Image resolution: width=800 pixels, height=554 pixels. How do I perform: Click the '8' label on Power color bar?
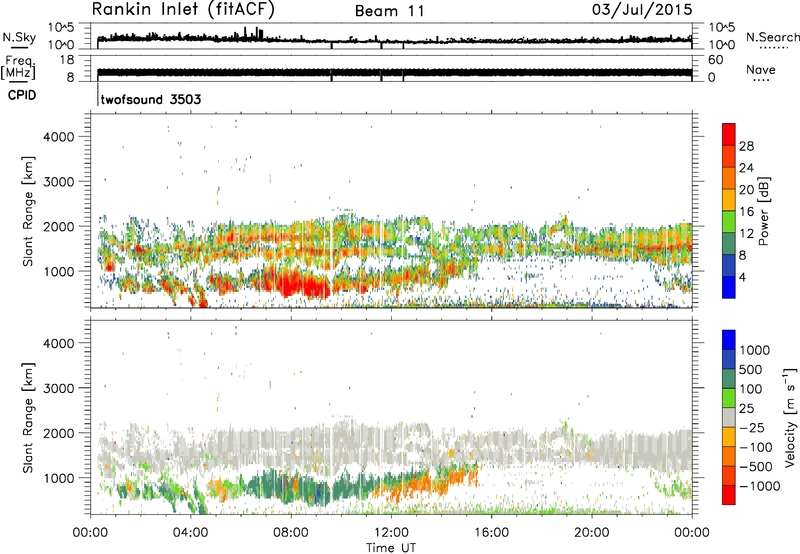[x=743, y=256]
